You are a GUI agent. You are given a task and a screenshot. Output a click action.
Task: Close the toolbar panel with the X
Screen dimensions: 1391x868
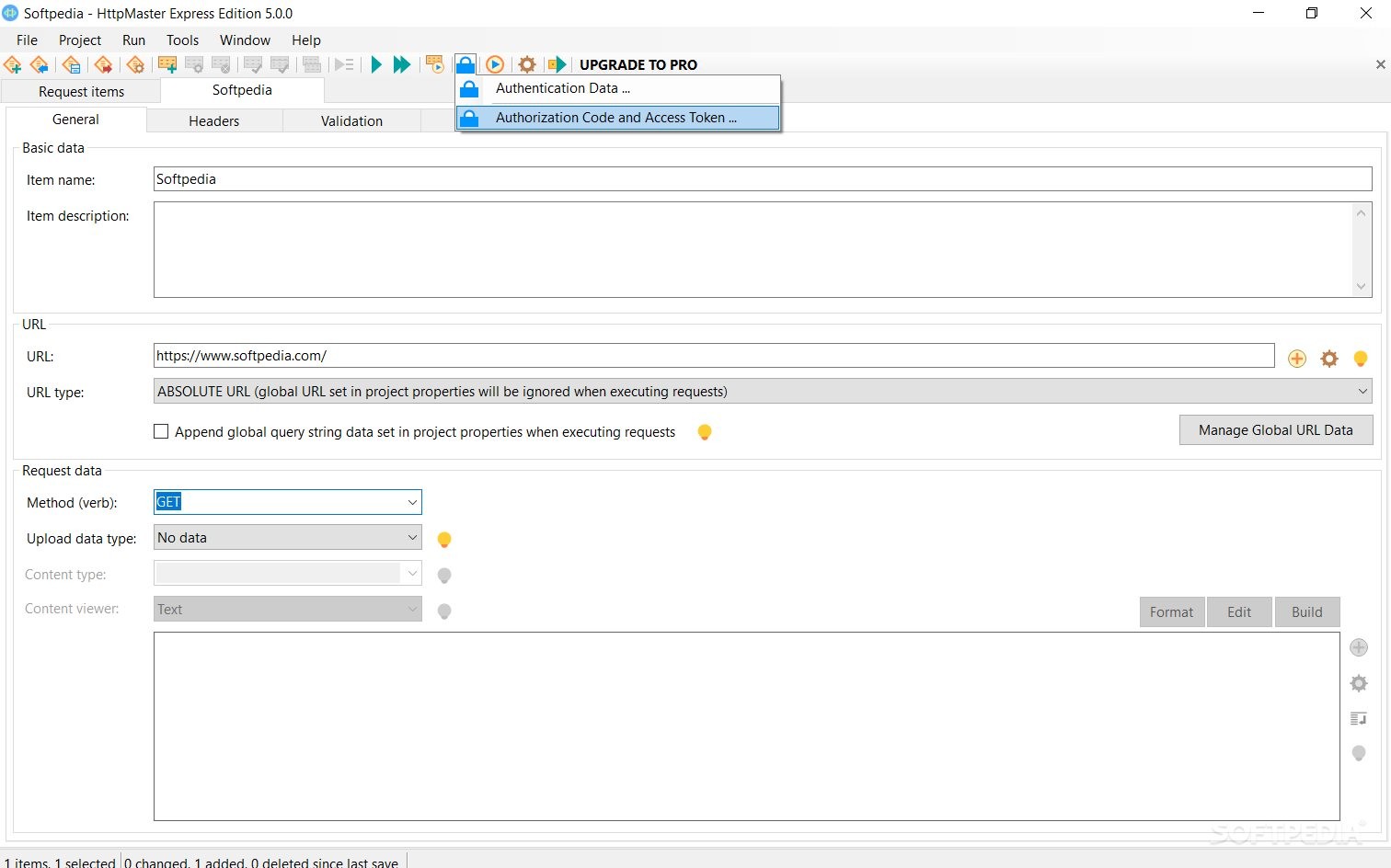tap(1380, 64)
